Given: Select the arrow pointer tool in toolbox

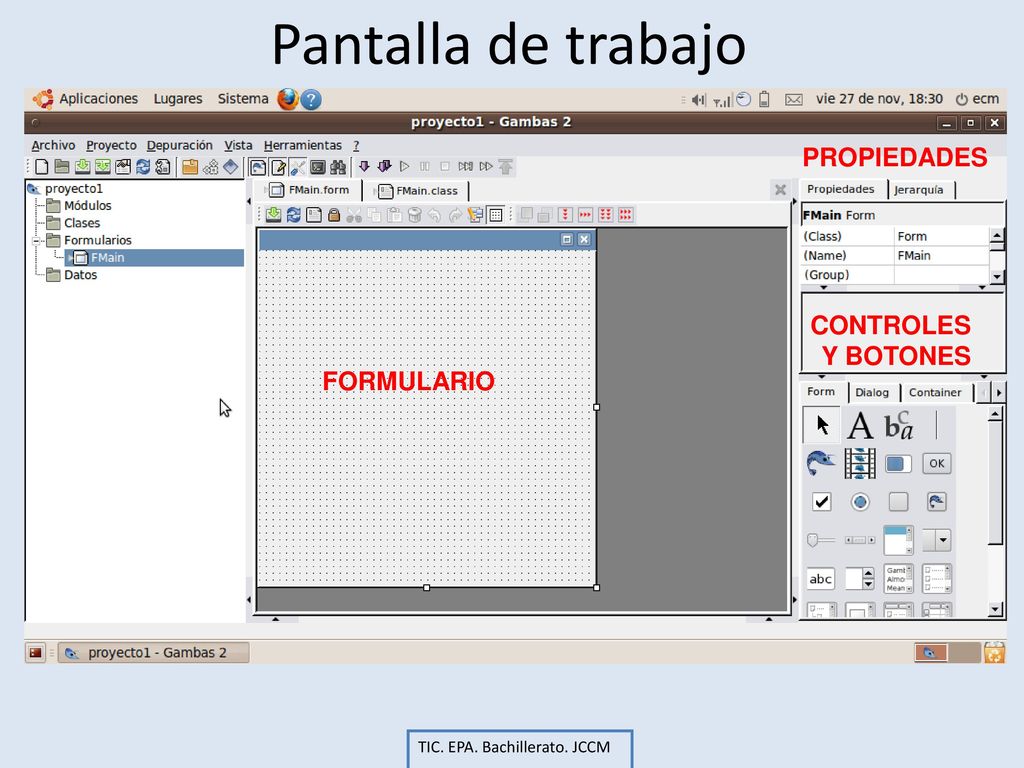Looking at the screenshot, I should [822, 425].
